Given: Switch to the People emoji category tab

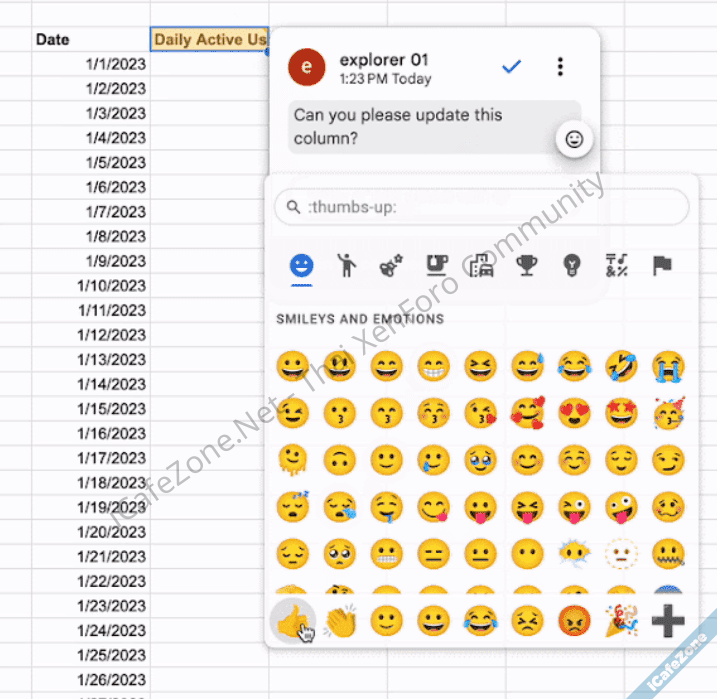Looking at the screenshot, I should (x=346, y=265).
